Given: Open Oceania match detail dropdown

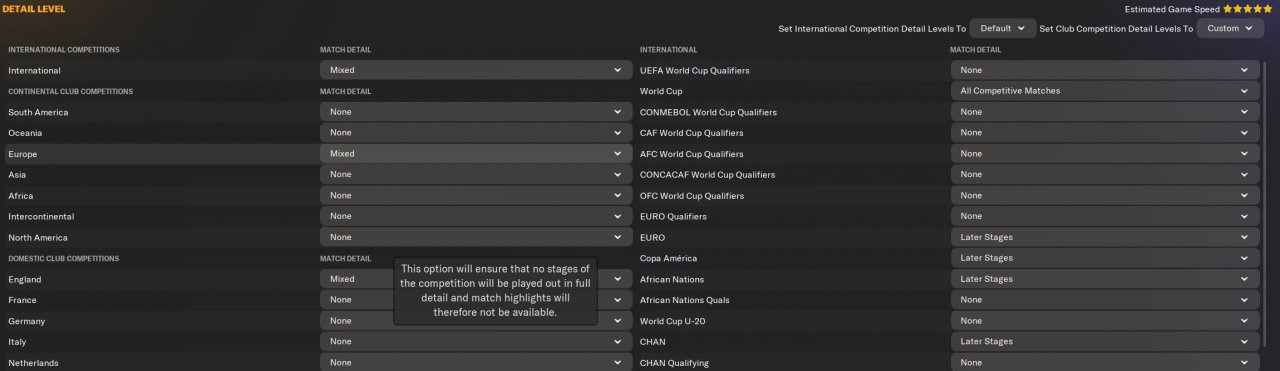Looking at the screenshot, I should pyautogui.click(x=475, y=133).
